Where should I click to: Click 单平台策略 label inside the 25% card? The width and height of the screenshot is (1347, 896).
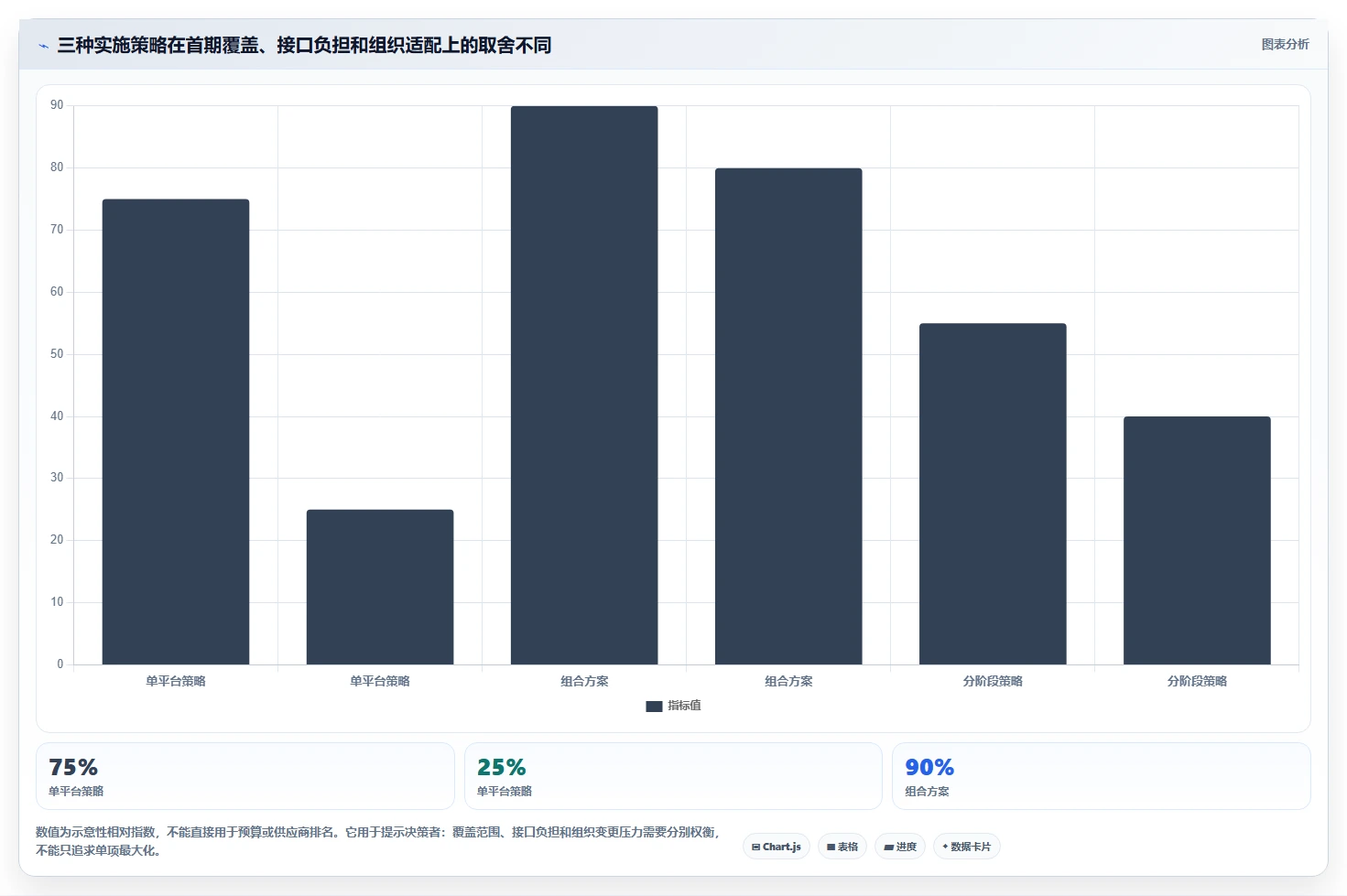[x=505, y=791]
